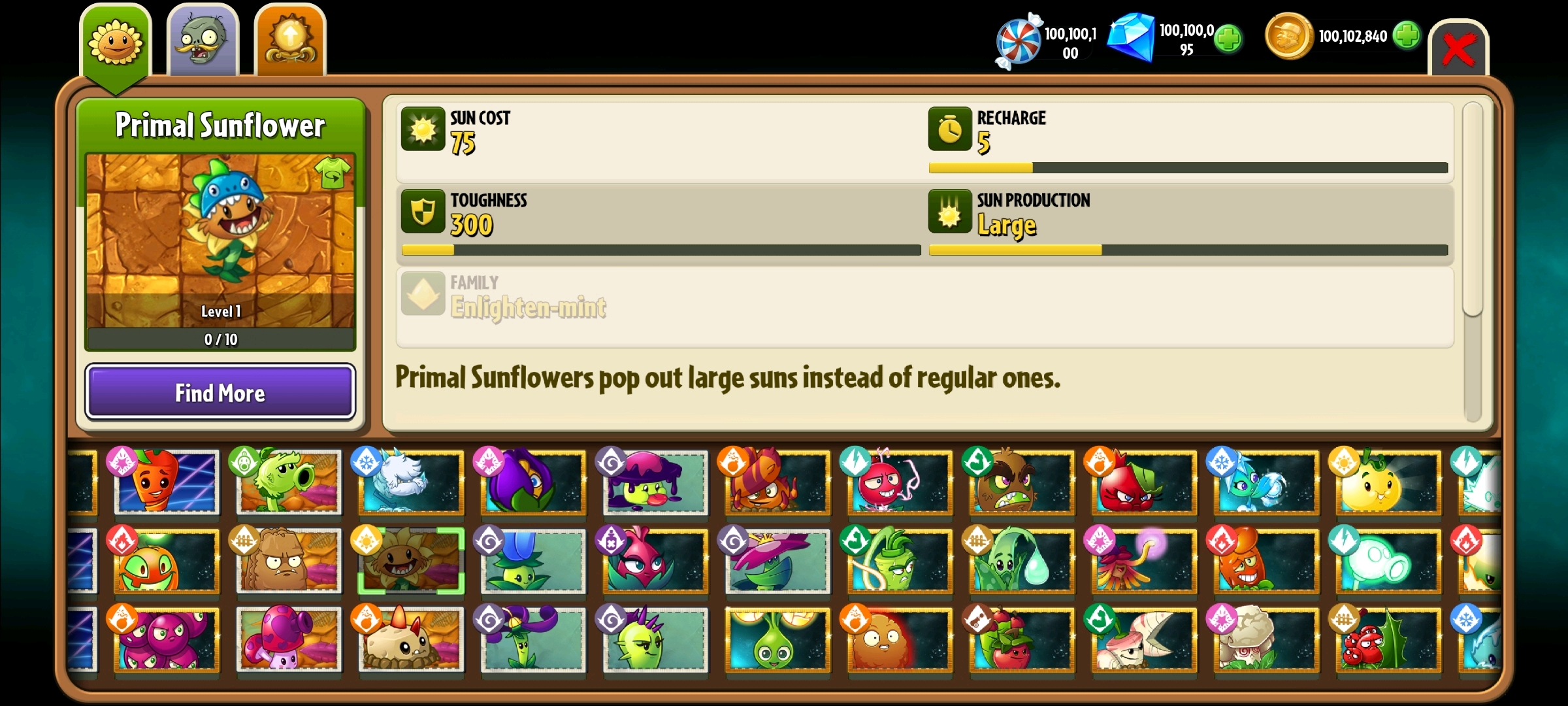Add more gems with green plus
The height and width of the screenshot is (706, 1568).
pos(1228,38)
